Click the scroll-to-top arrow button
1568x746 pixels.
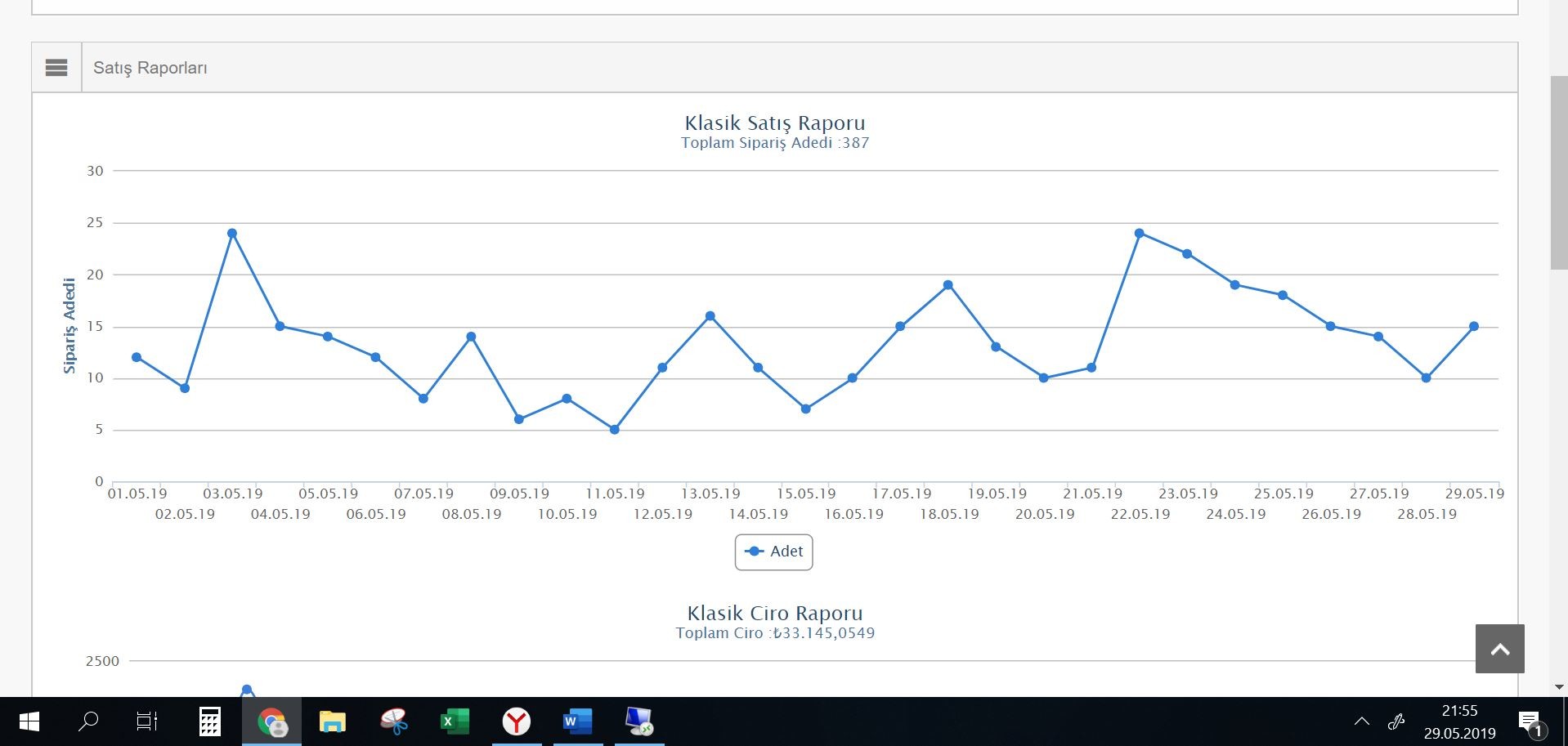click(1499, 649)
